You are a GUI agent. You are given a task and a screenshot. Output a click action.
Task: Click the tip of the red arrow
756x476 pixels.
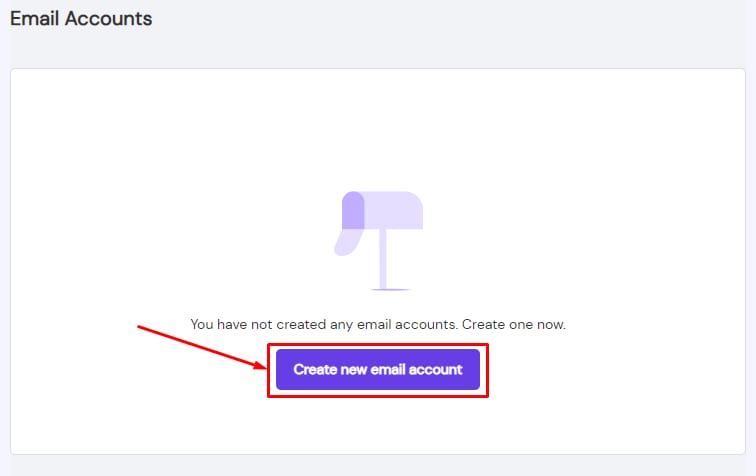[262, 366]
